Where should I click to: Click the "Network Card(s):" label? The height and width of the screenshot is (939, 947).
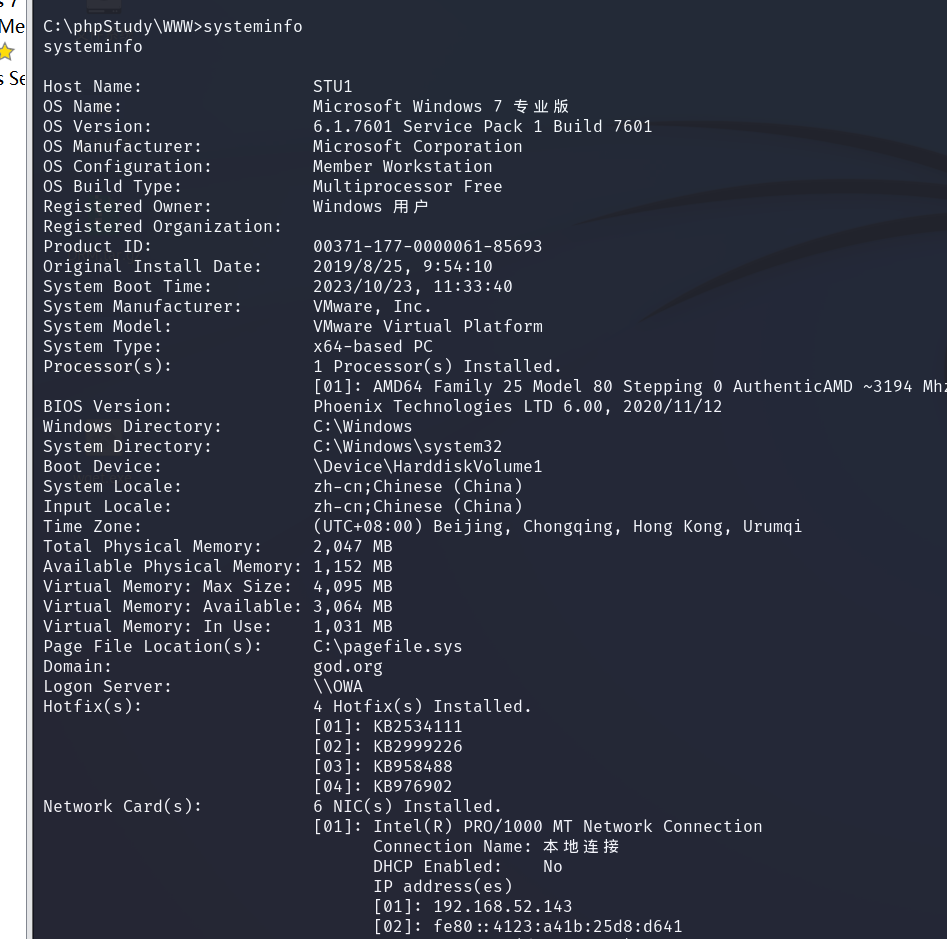tap(123, 806)
